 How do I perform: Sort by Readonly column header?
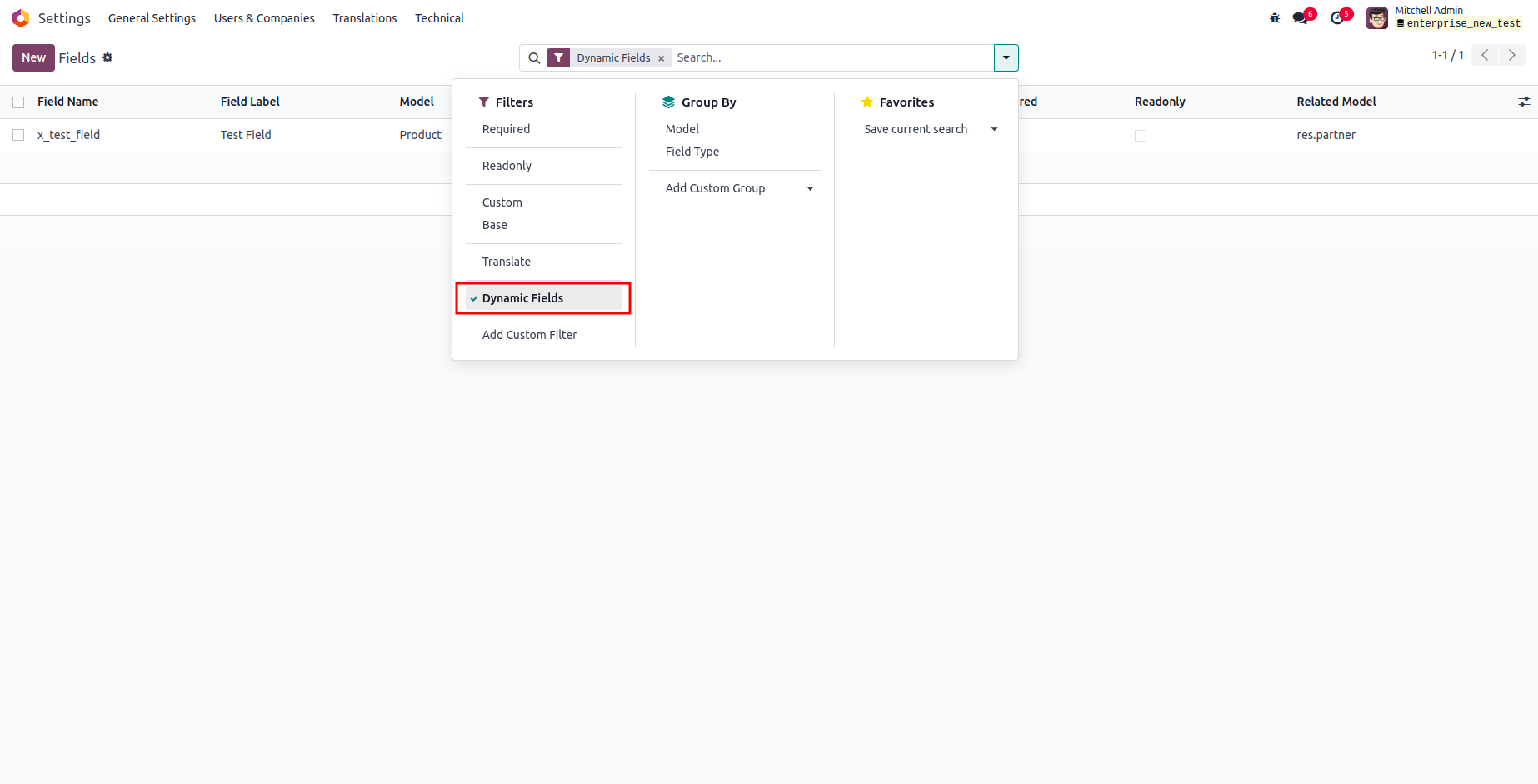pyautogui.click(x=1160, y=102)
